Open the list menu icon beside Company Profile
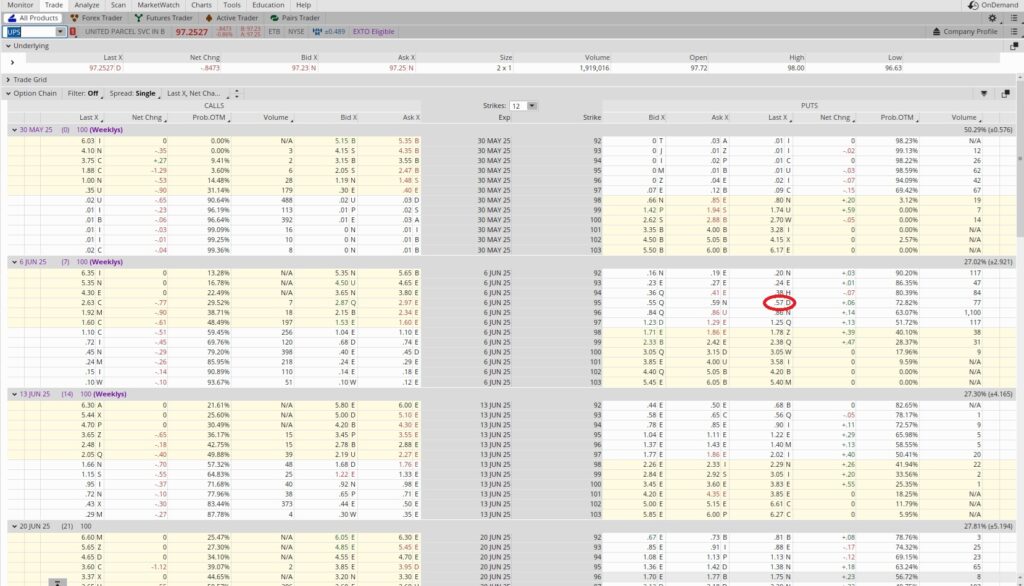The height and width of the screenshot is (586, 1024). click(1014, 31)
